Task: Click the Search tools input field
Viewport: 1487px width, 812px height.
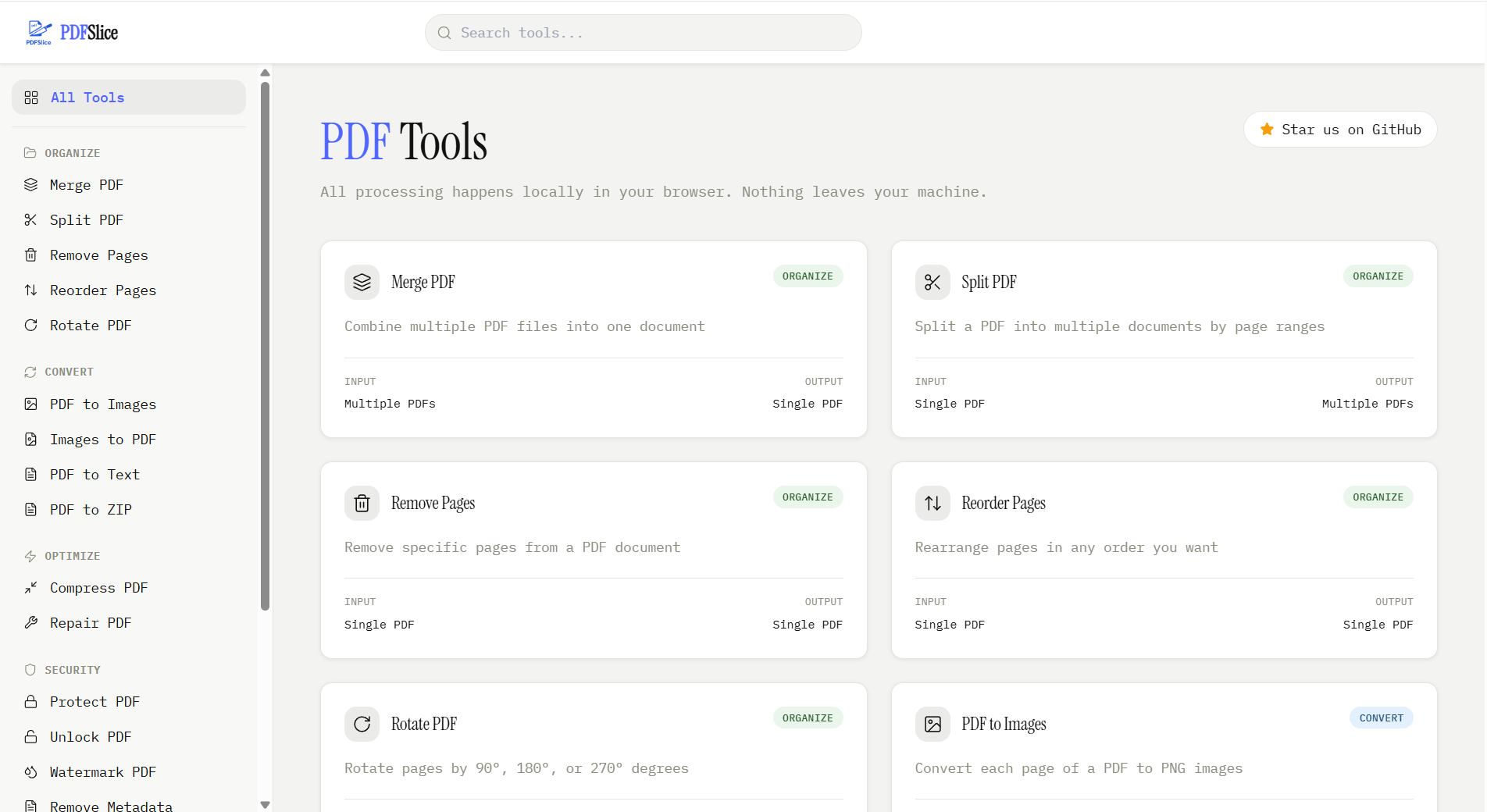Action: [642, 32]
